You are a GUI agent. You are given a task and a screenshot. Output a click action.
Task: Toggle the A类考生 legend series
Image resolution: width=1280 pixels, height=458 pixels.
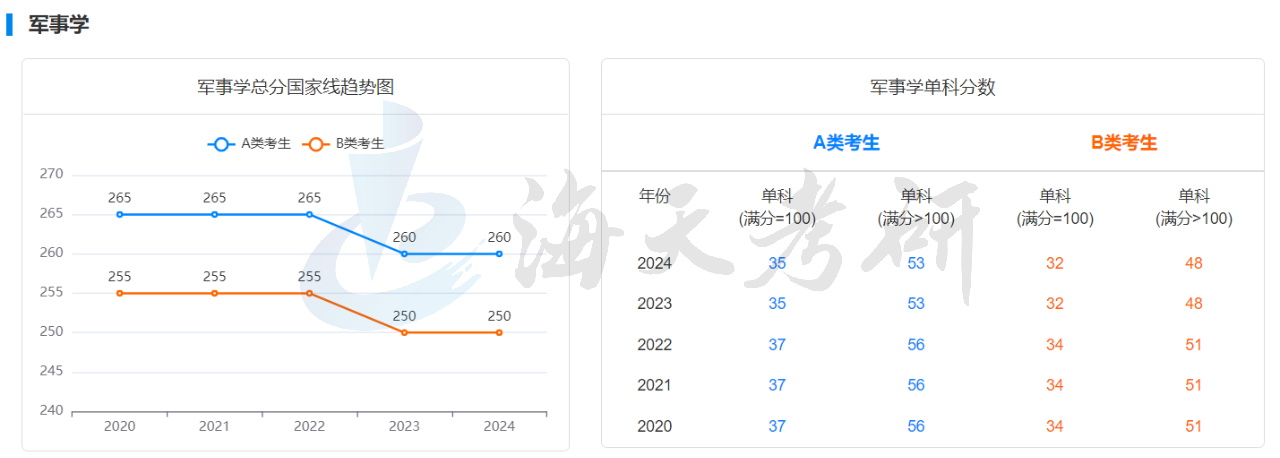[250, 143]
